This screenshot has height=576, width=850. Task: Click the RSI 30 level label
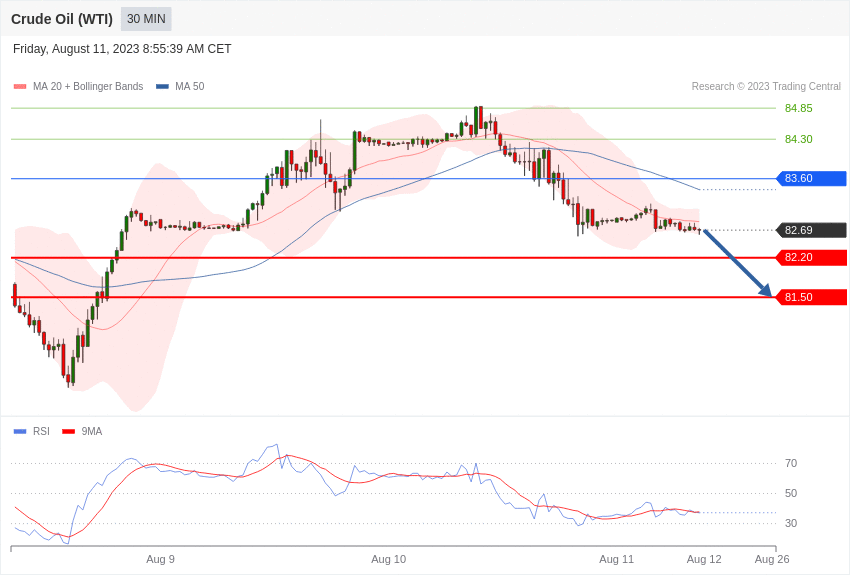point(791,523)
